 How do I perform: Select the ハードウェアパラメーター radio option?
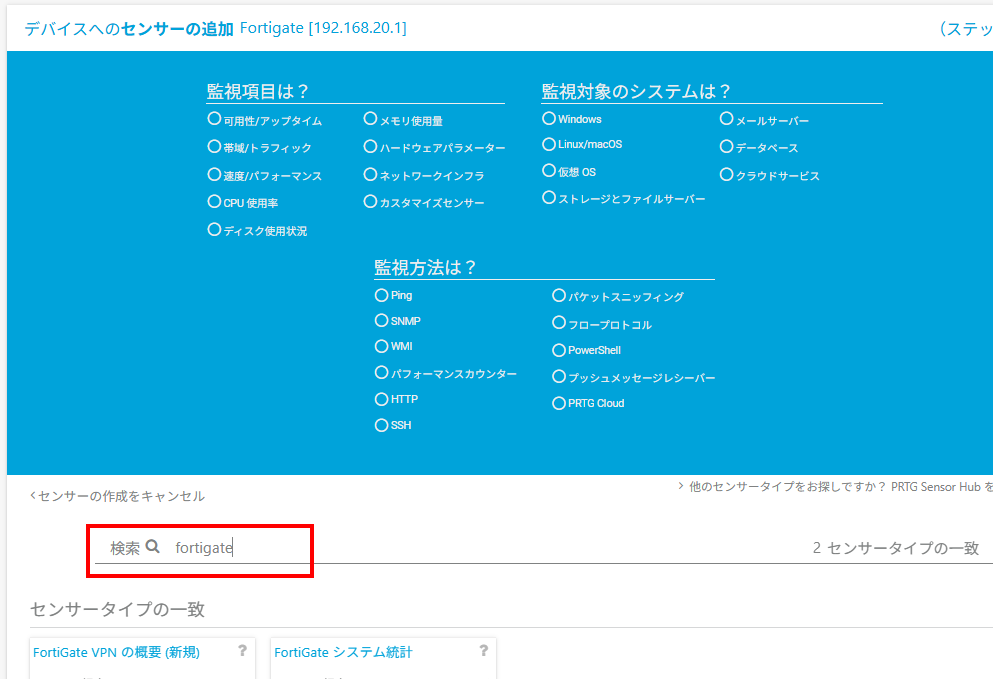tap(370, 146)
